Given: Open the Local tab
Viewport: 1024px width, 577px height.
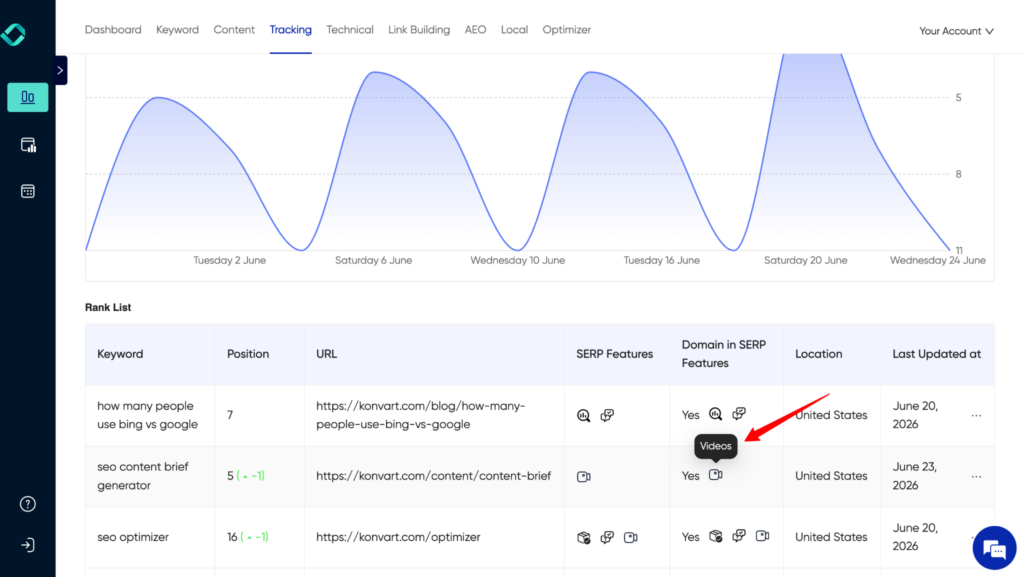Looking at the screenshot, I should click(514, 29).
